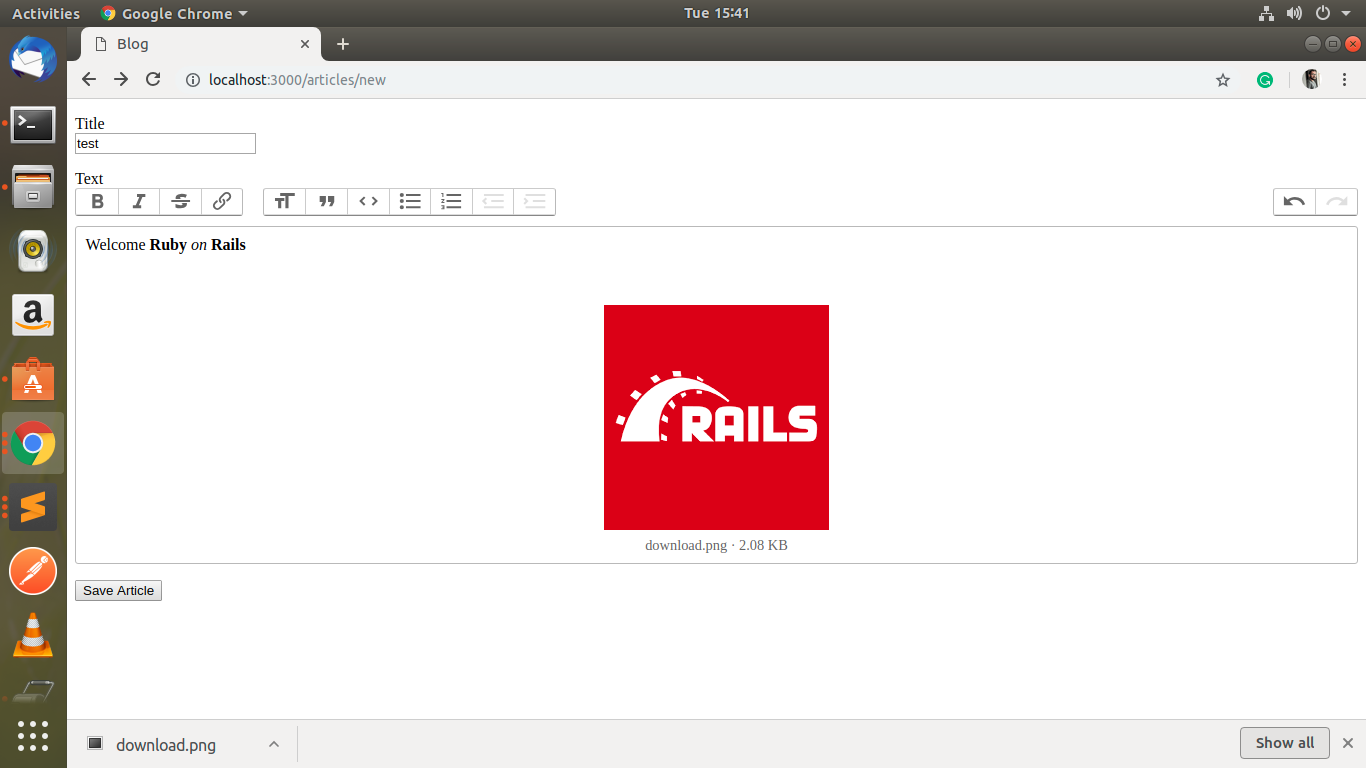Click the "Welcome Ruby on Rails" text line
Screen dimensions: 1366x768
[x=166, y=245]
